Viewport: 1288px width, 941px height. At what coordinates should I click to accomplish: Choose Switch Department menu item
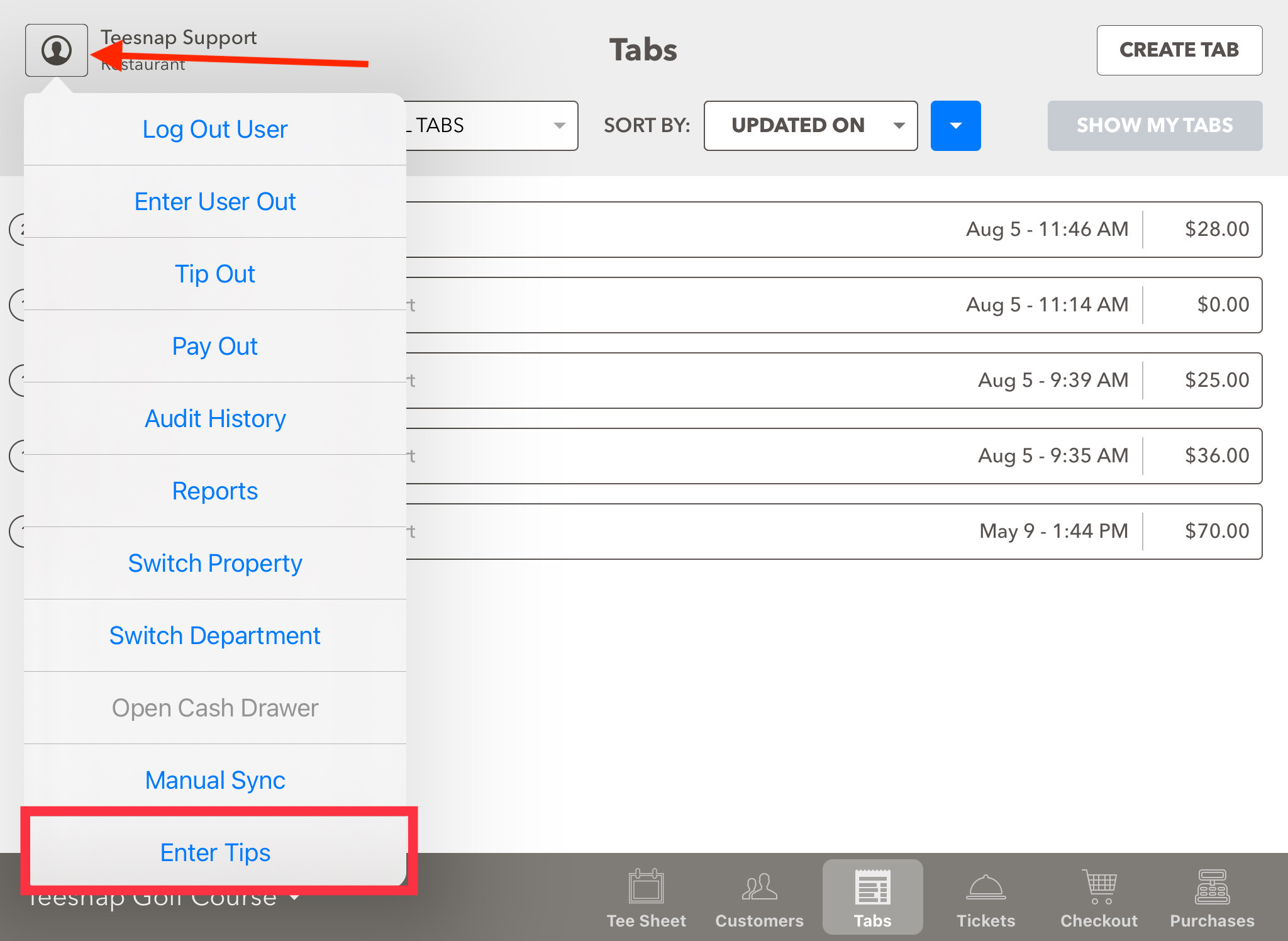point(215,636)
